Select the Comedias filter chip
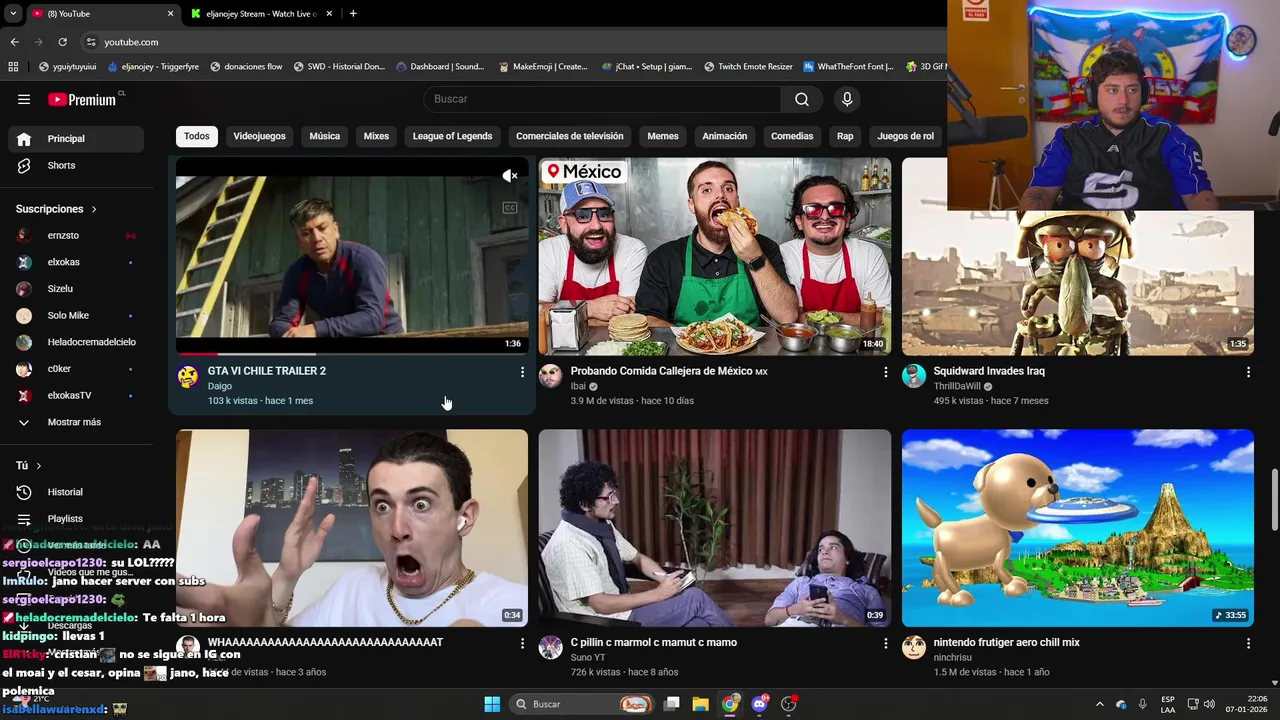1280x720 pixels. 792,136
